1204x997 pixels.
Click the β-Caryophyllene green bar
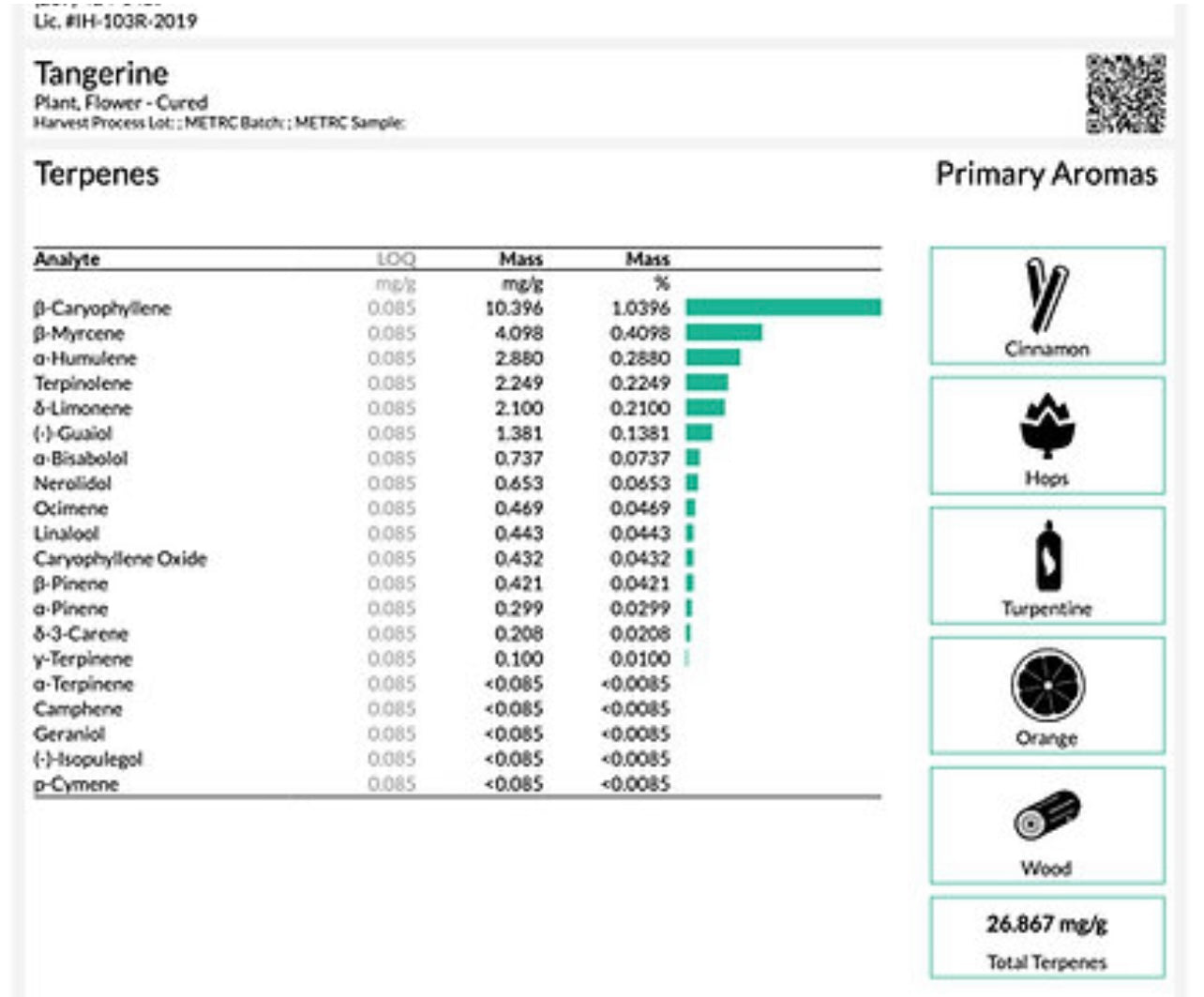pos(783,308)
